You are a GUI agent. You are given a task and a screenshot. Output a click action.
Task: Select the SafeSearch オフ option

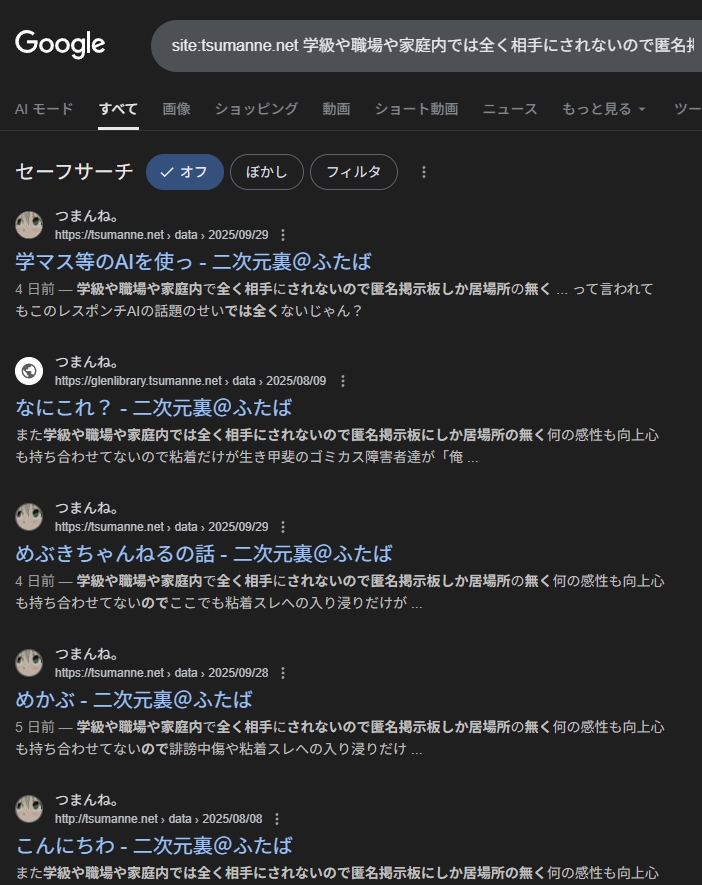coord(185,172)
